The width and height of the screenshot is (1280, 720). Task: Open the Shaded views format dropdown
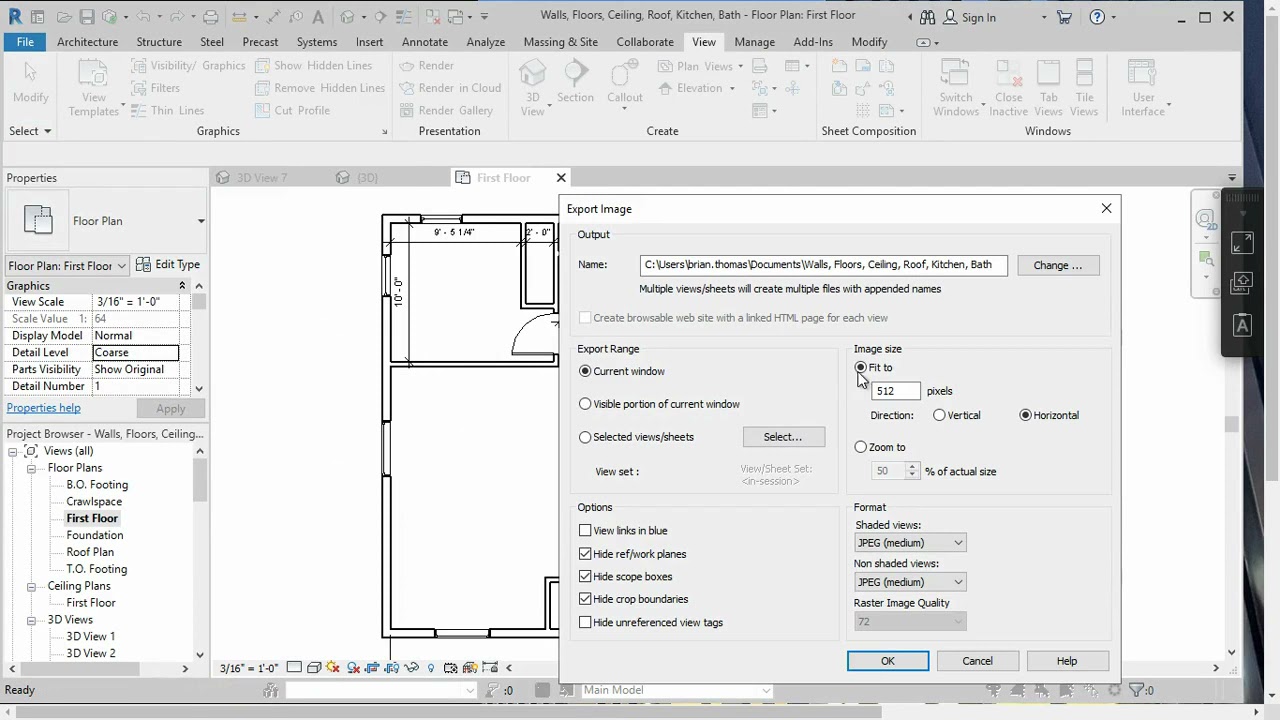click(910, 543)
